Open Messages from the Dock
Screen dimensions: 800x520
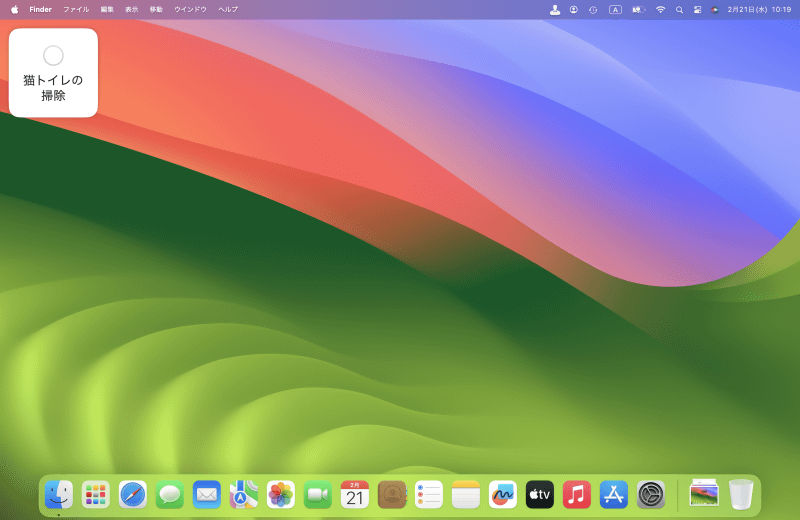[x=169, y=494]
